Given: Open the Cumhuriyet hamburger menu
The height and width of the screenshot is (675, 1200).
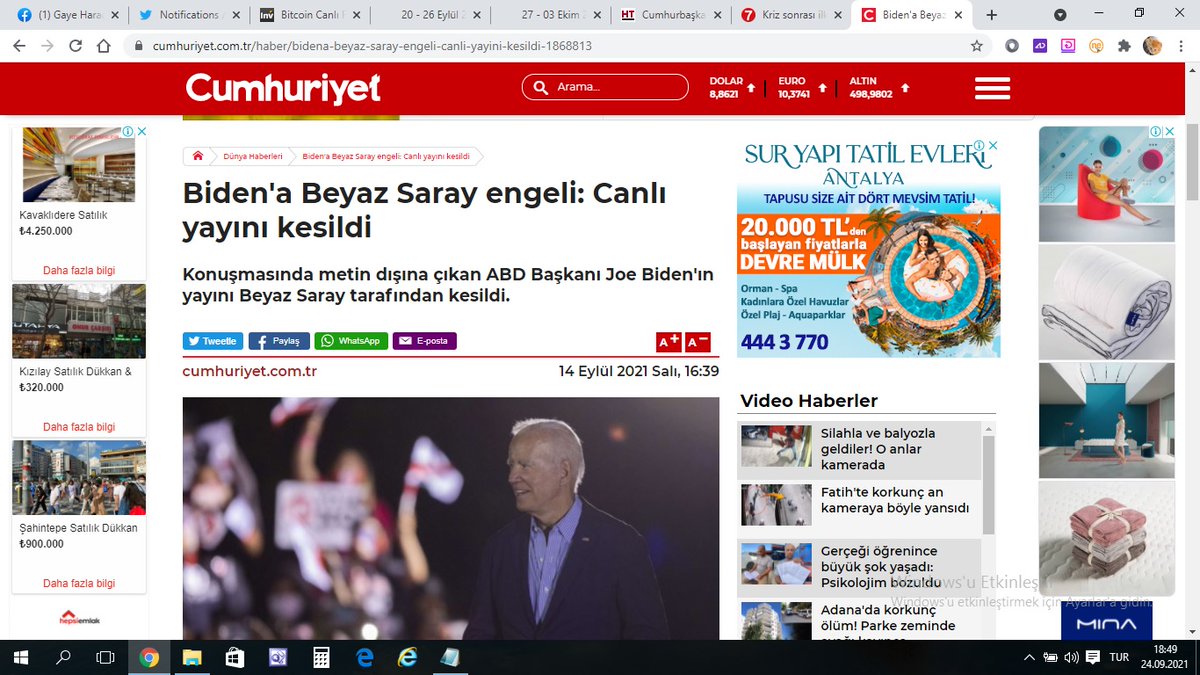Looking at the screenshot, I should pos(992,88).
